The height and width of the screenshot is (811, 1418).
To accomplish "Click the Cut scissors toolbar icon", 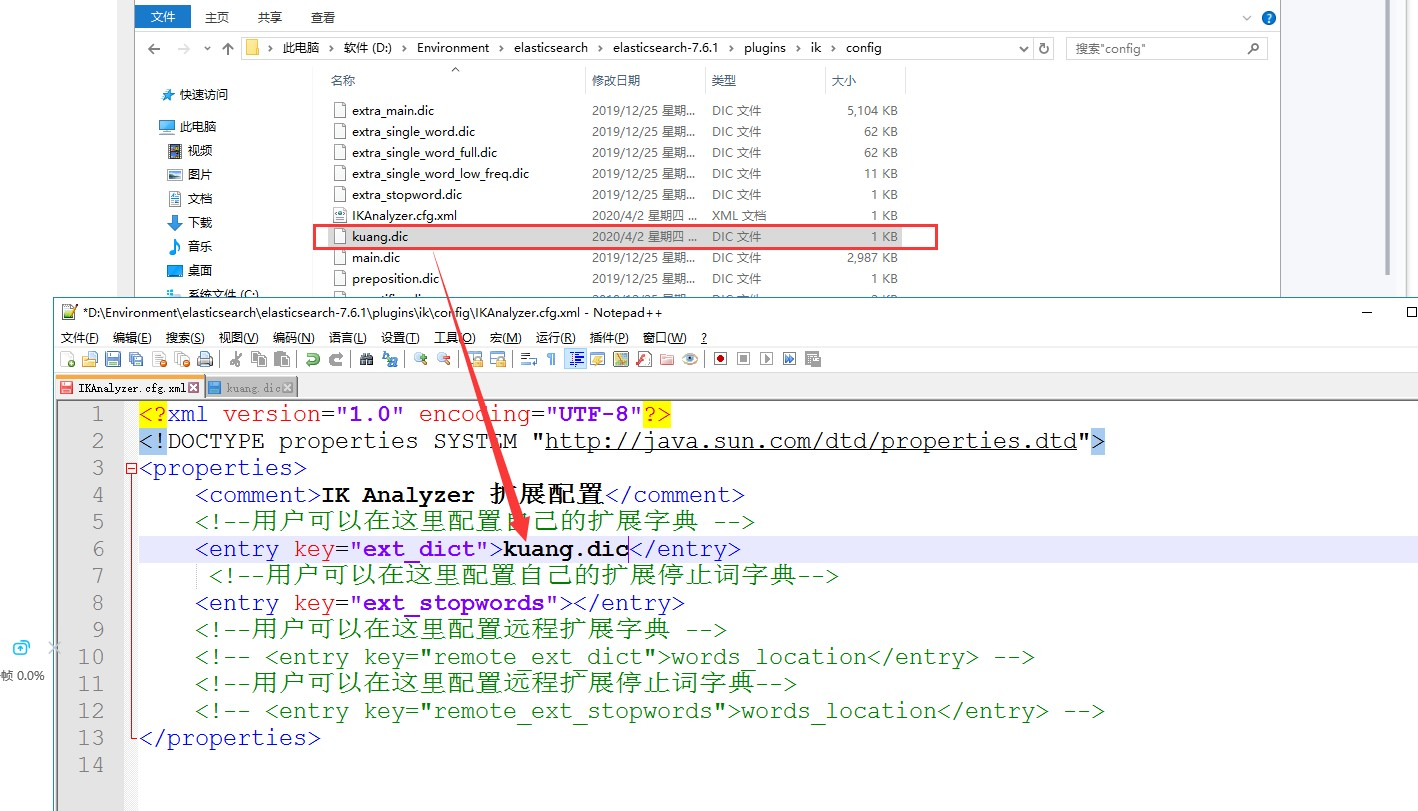I will tap(236, 359).
